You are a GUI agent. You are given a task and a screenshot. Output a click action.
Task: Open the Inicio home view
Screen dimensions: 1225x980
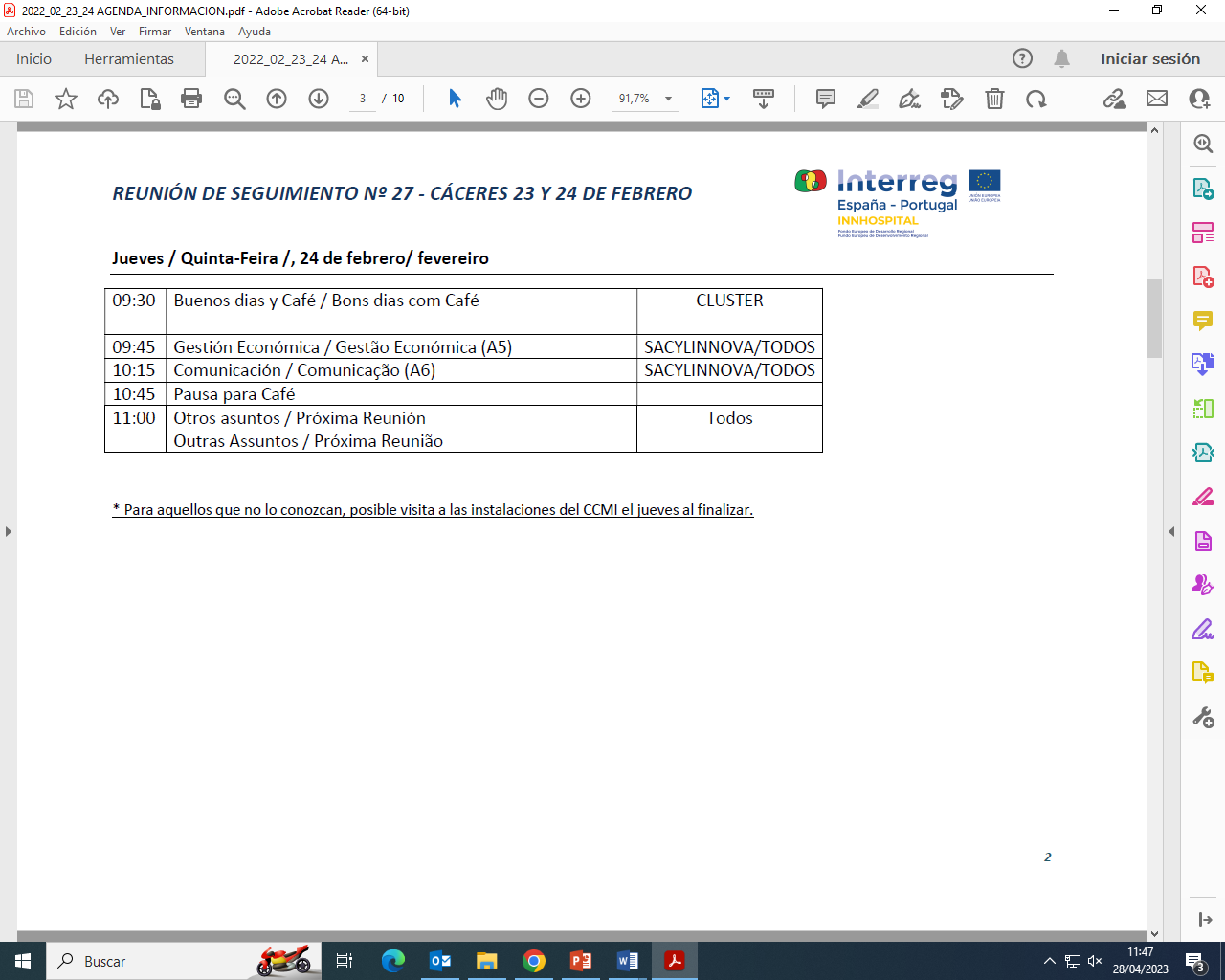coord(33,59)
